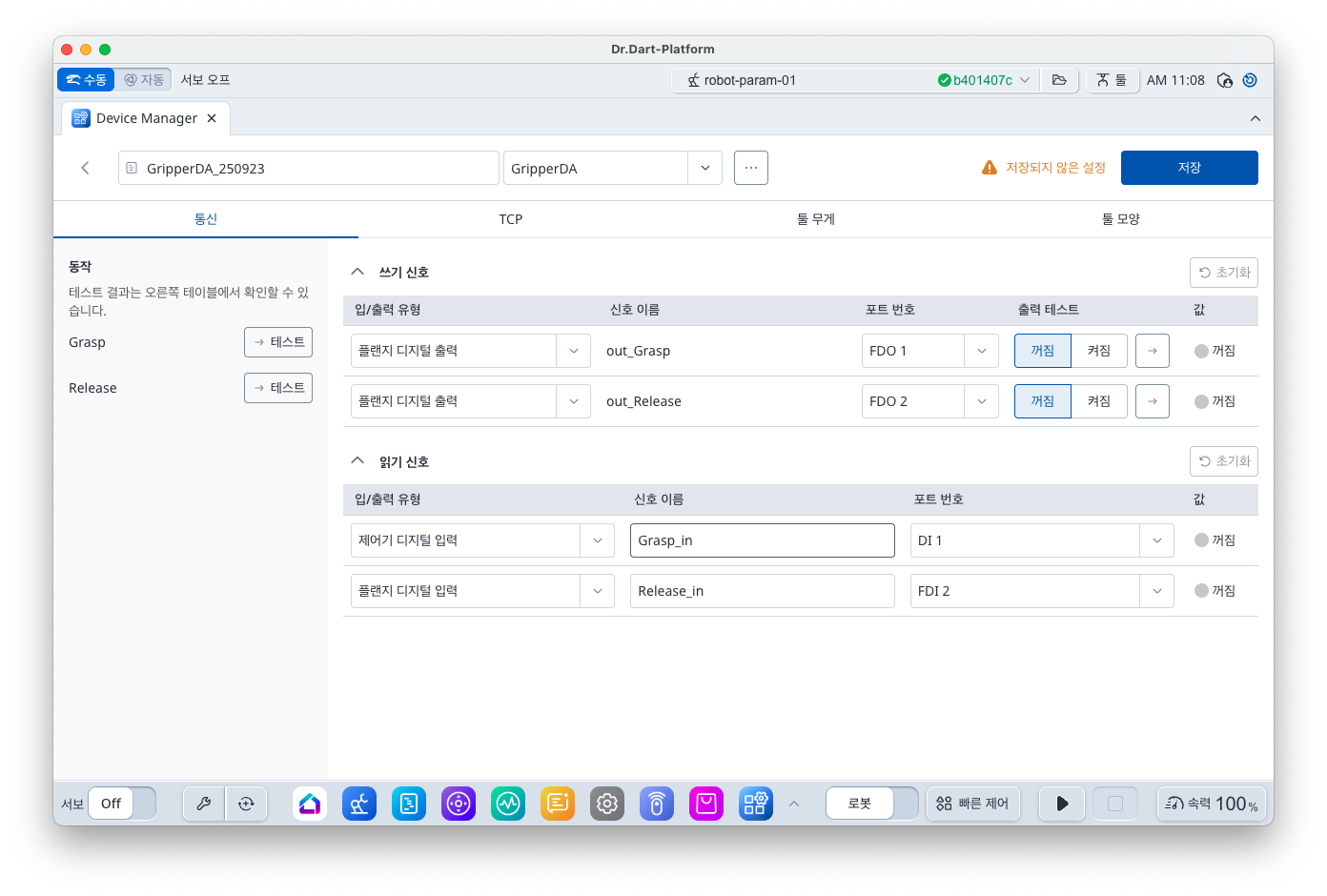Click the blue 저장 button

click(x=1189, y=168)
